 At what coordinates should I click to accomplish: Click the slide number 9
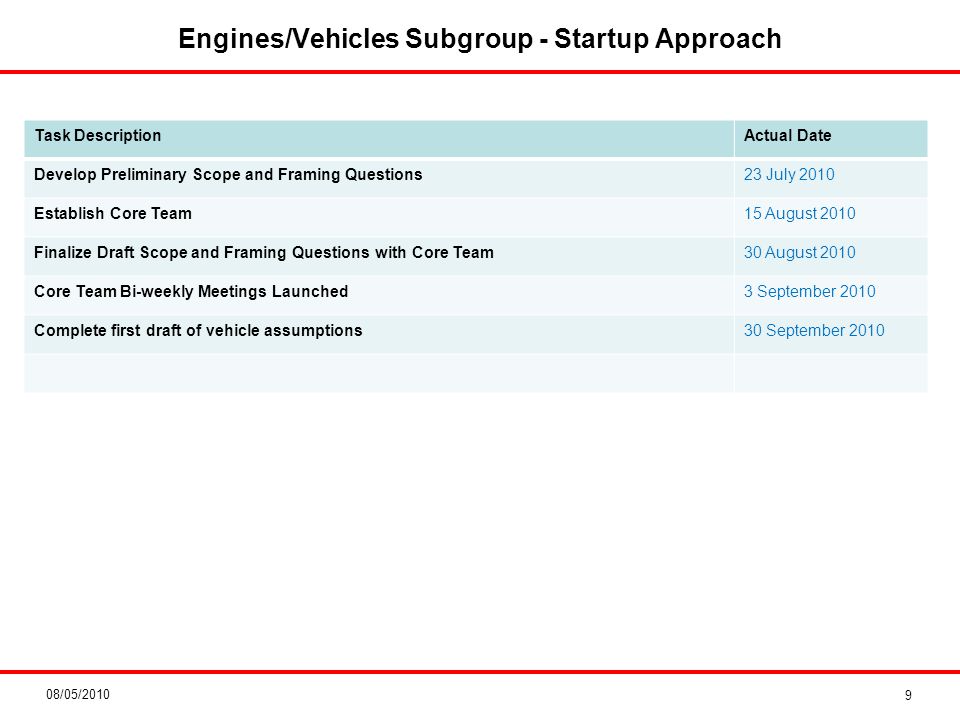(x=908, y=695)
